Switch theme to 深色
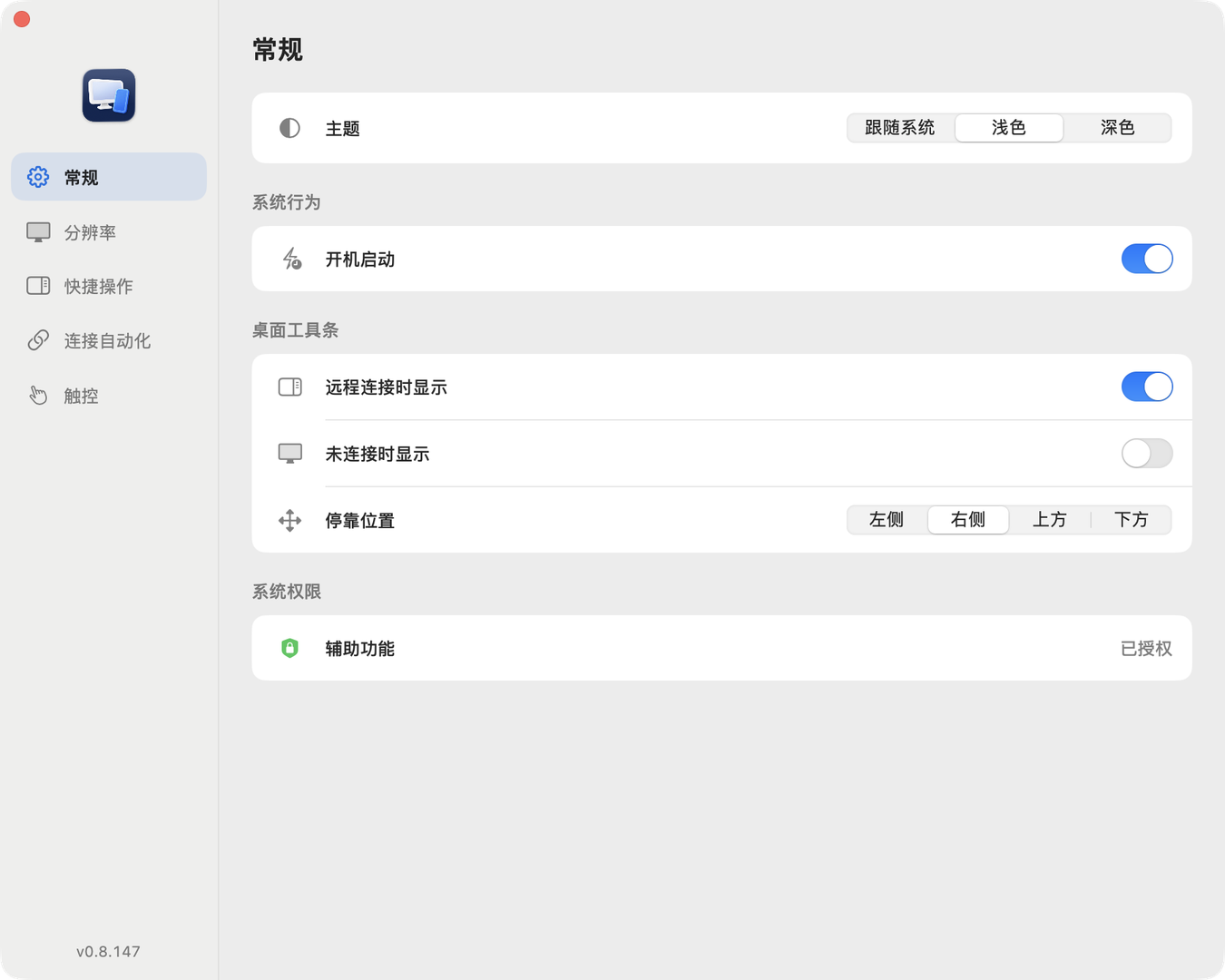The width and height of the screenshot is (1225, 980). (x=1117, y=128)
